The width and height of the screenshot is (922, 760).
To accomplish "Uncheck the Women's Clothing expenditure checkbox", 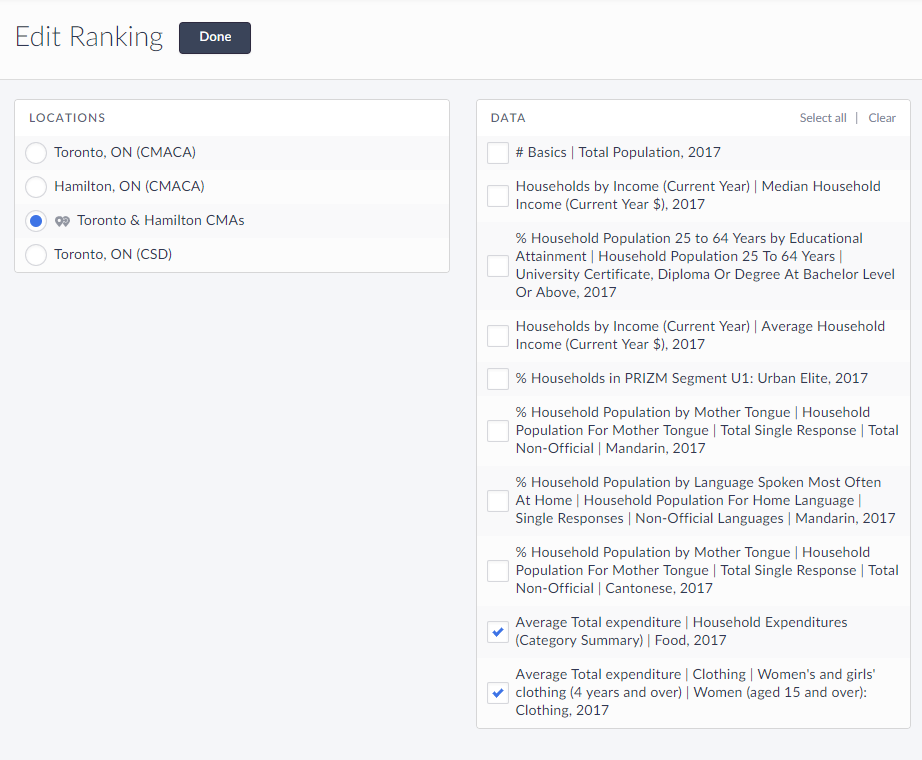I will [x=498, y=693].
